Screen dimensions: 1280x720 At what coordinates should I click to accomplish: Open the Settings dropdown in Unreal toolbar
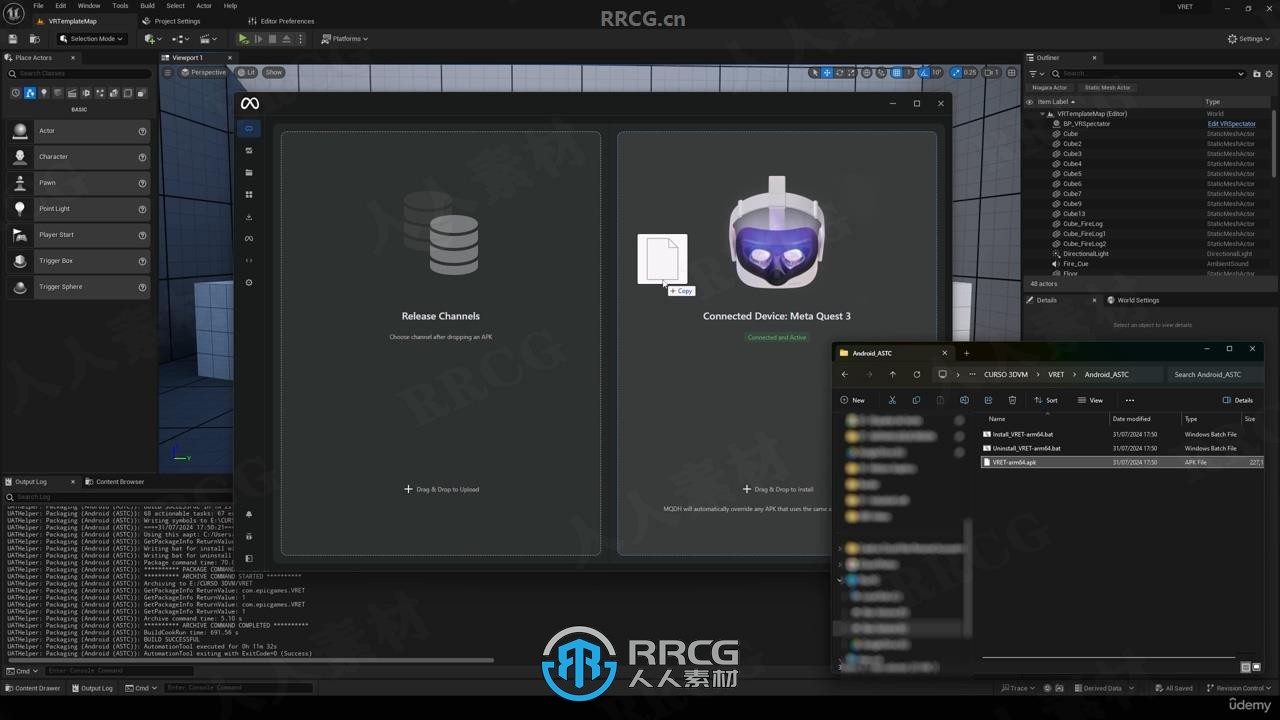tap(1250, 39)
